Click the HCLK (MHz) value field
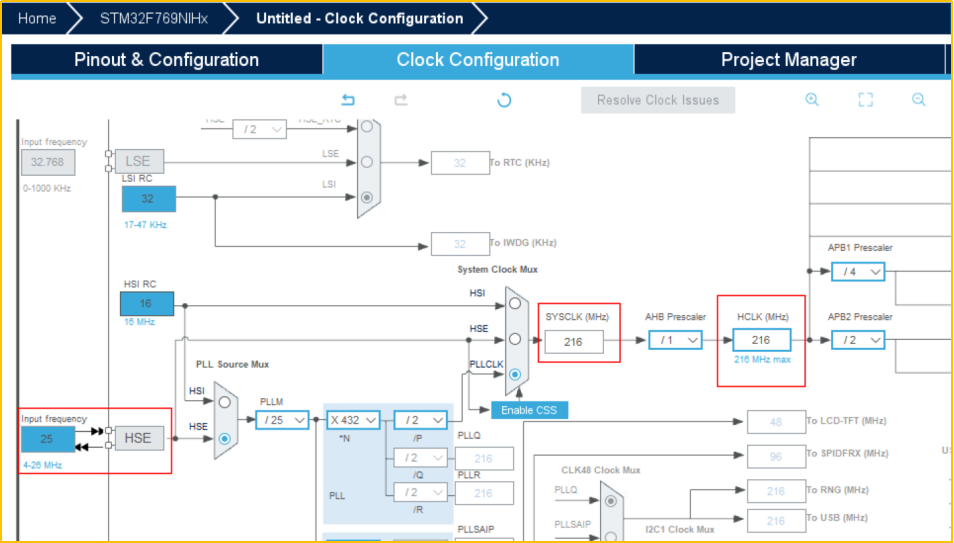 pyautogui.click(x=761, y=340)
